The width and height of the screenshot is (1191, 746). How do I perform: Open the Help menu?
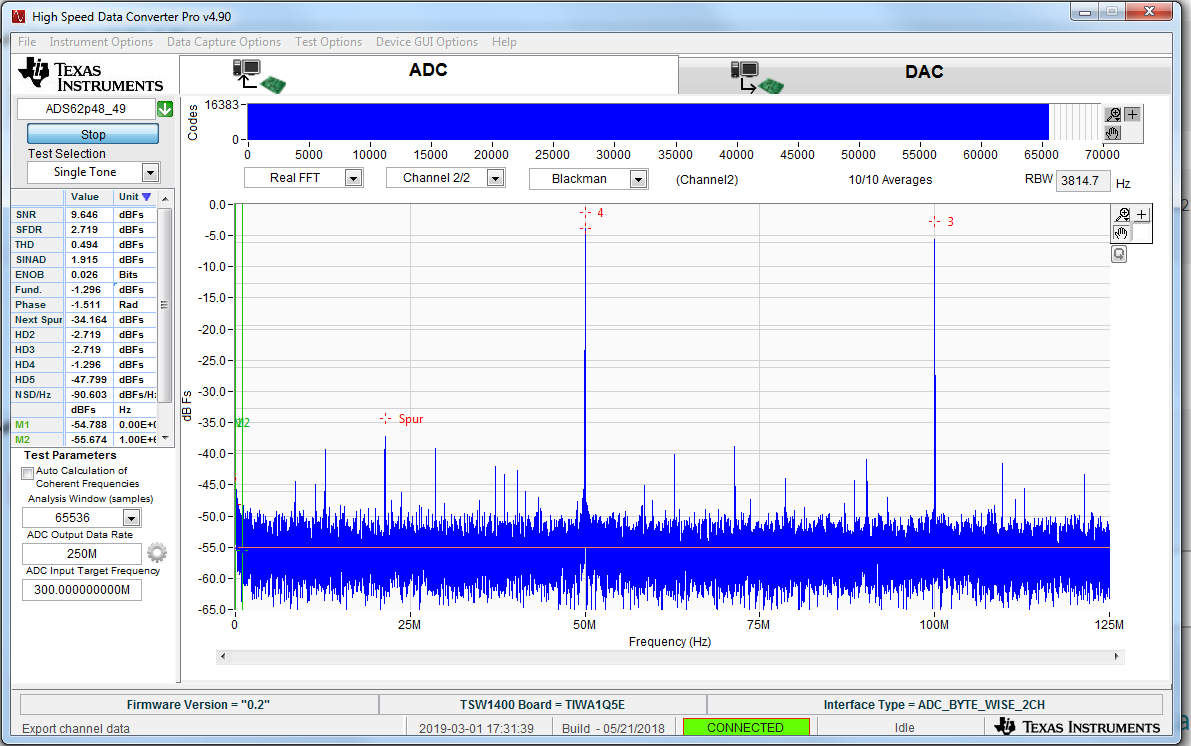coord(504,42)
